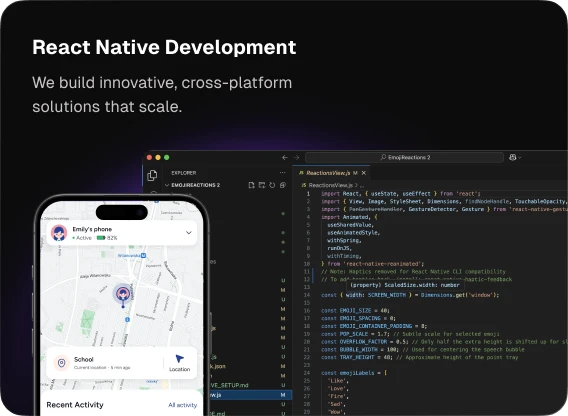Select the k.json file in Explorer
The height and width of the screenshot is (416, 568).
218,366
